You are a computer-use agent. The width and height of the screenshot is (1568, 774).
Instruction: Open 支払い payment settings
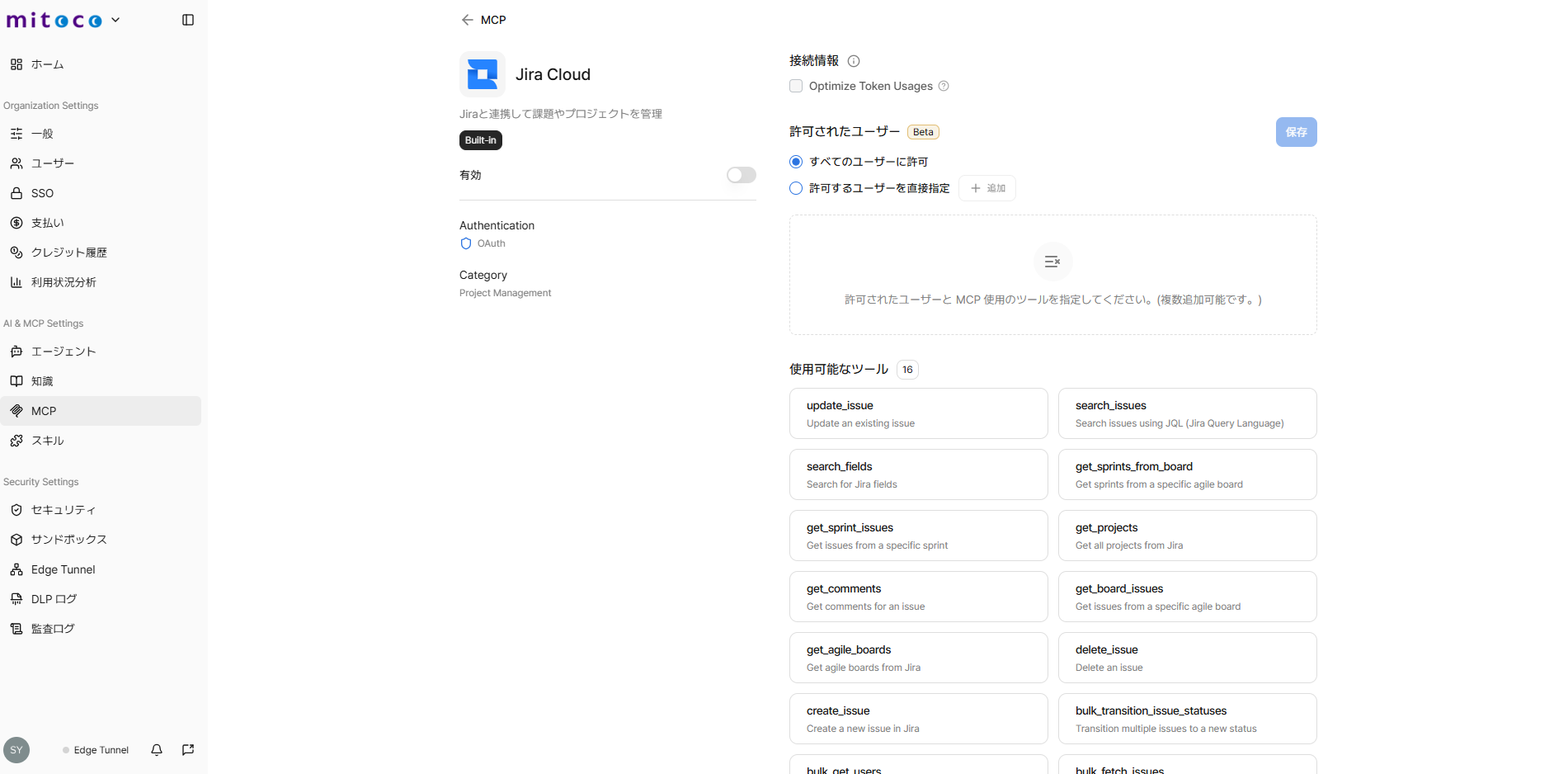(101, 223)
